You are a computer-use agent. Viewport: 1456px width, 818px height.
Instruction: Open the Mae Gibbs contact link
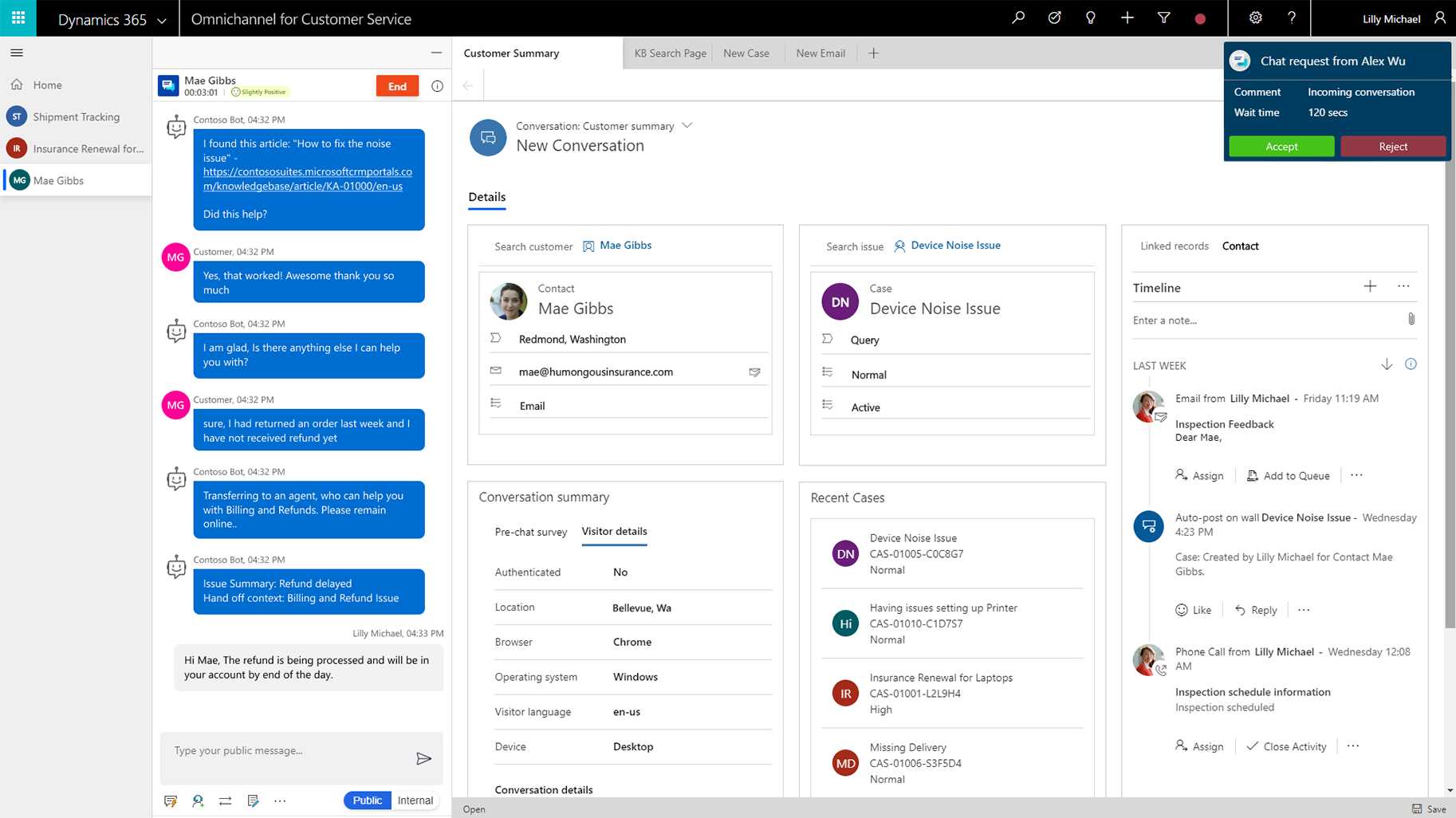click(625, 245)
